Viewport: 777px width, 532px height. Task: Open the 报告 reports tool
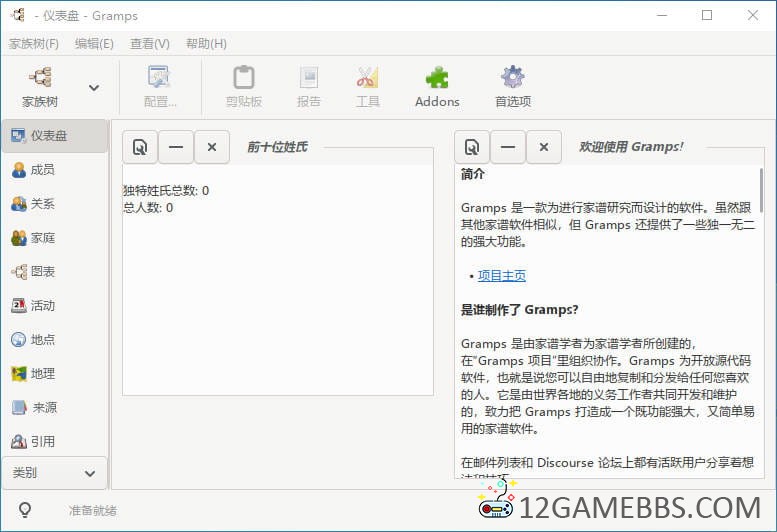(x=309, y=87)
